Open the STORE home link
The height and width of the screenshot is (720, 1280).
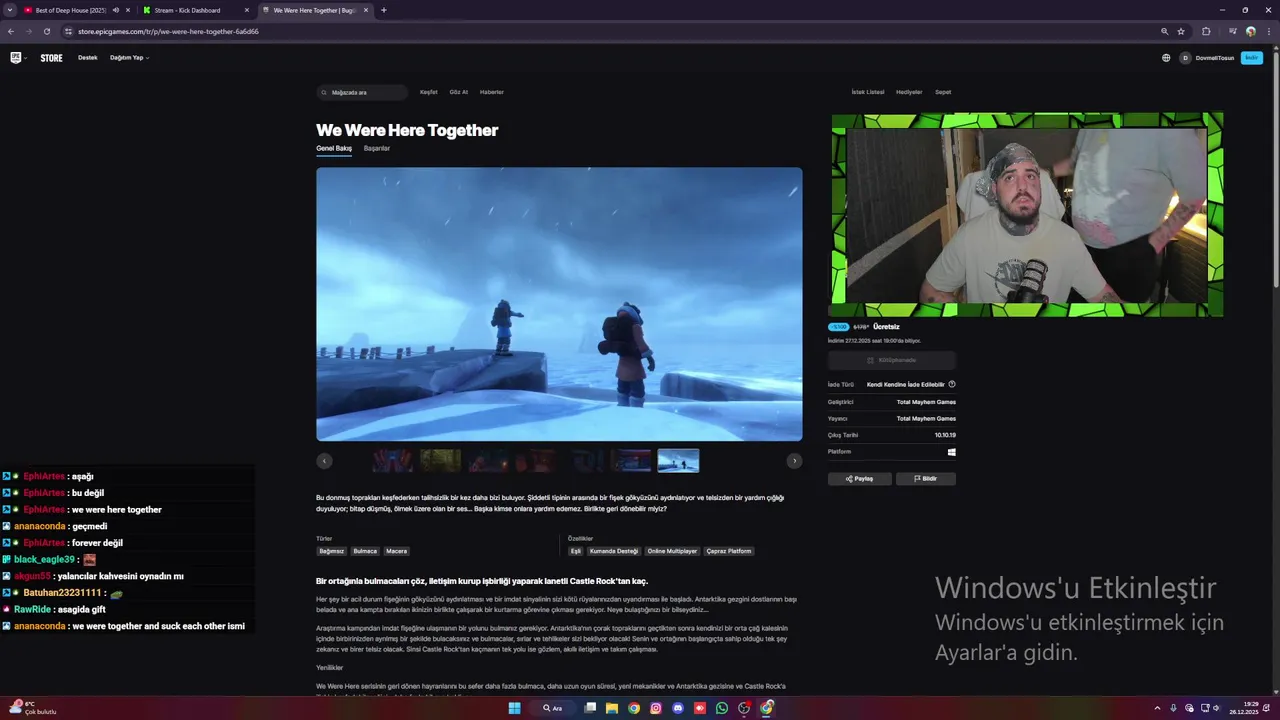(51, 58)
